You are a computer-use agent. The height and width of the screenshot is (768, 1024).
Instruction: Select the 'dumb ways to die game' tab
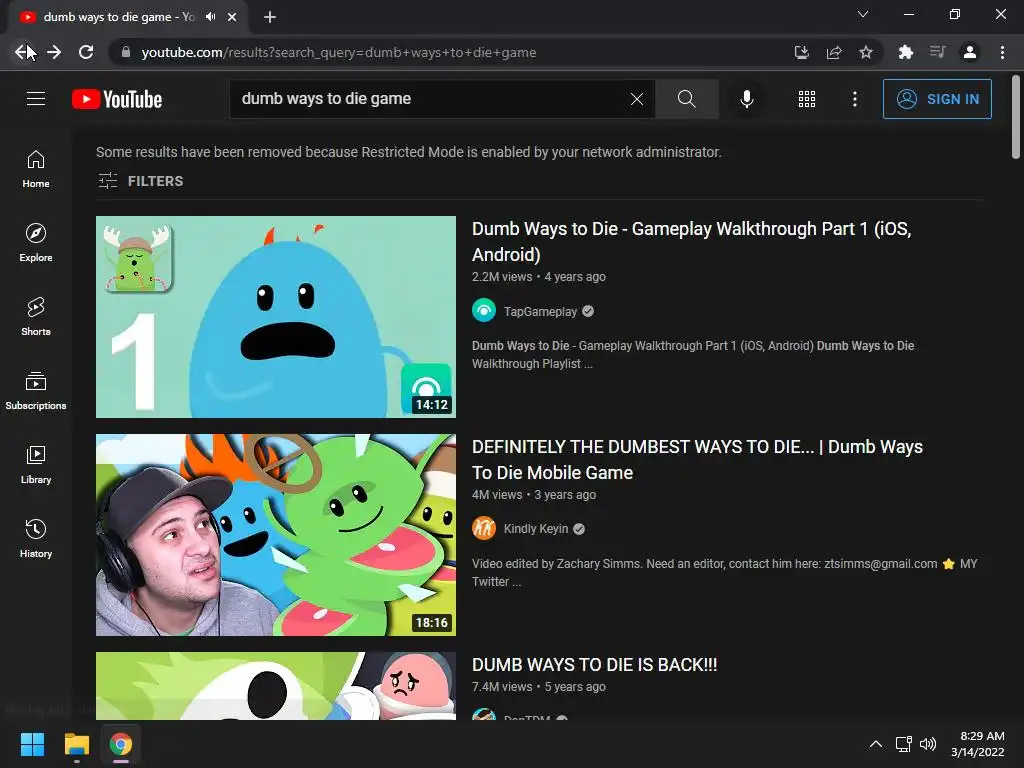coord(127,17)
